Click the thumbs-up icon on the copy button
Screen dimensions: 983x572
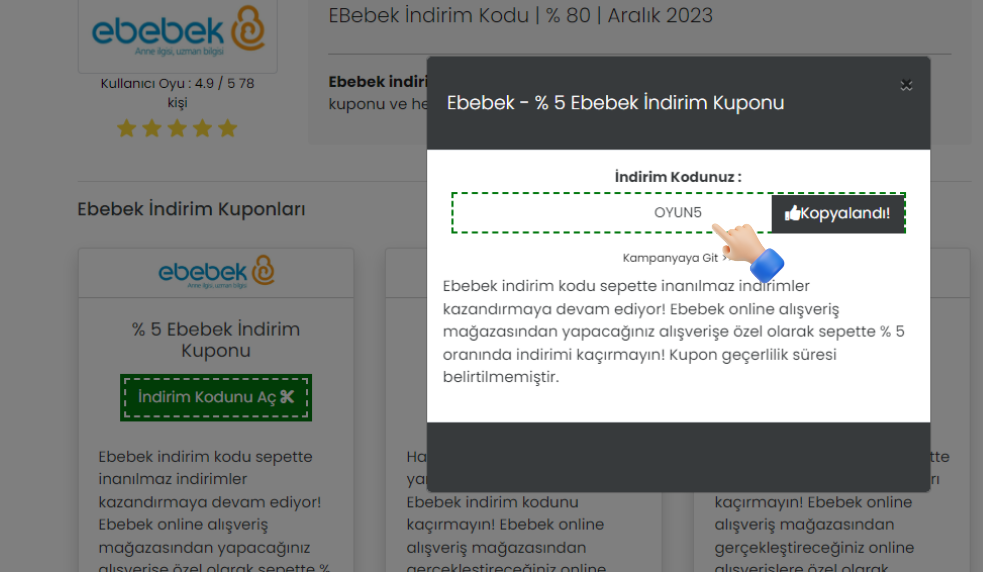(x=792, y=213)
